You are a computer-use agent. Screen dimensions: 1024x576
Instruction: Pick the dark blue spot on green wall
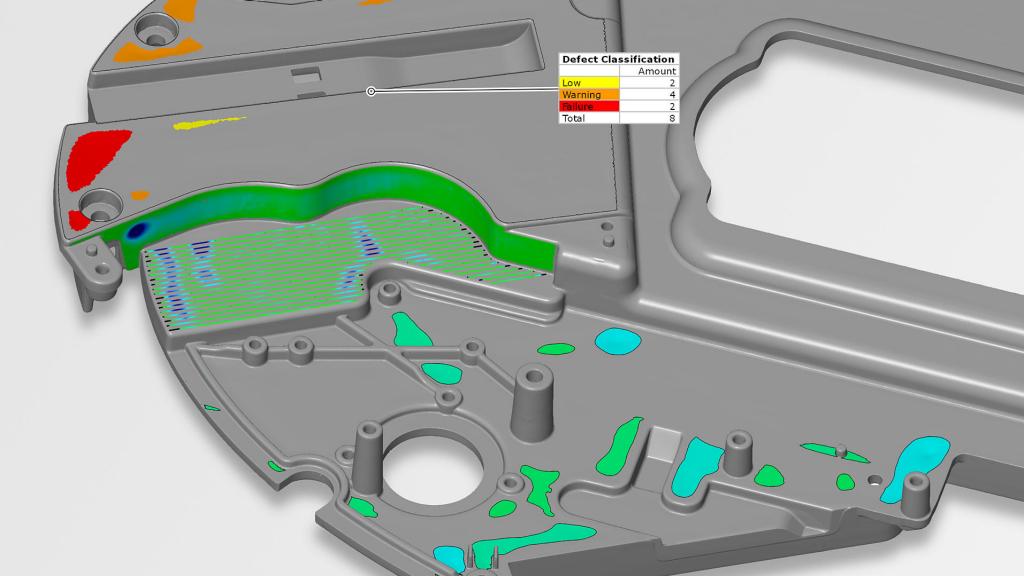click(136, 230)
